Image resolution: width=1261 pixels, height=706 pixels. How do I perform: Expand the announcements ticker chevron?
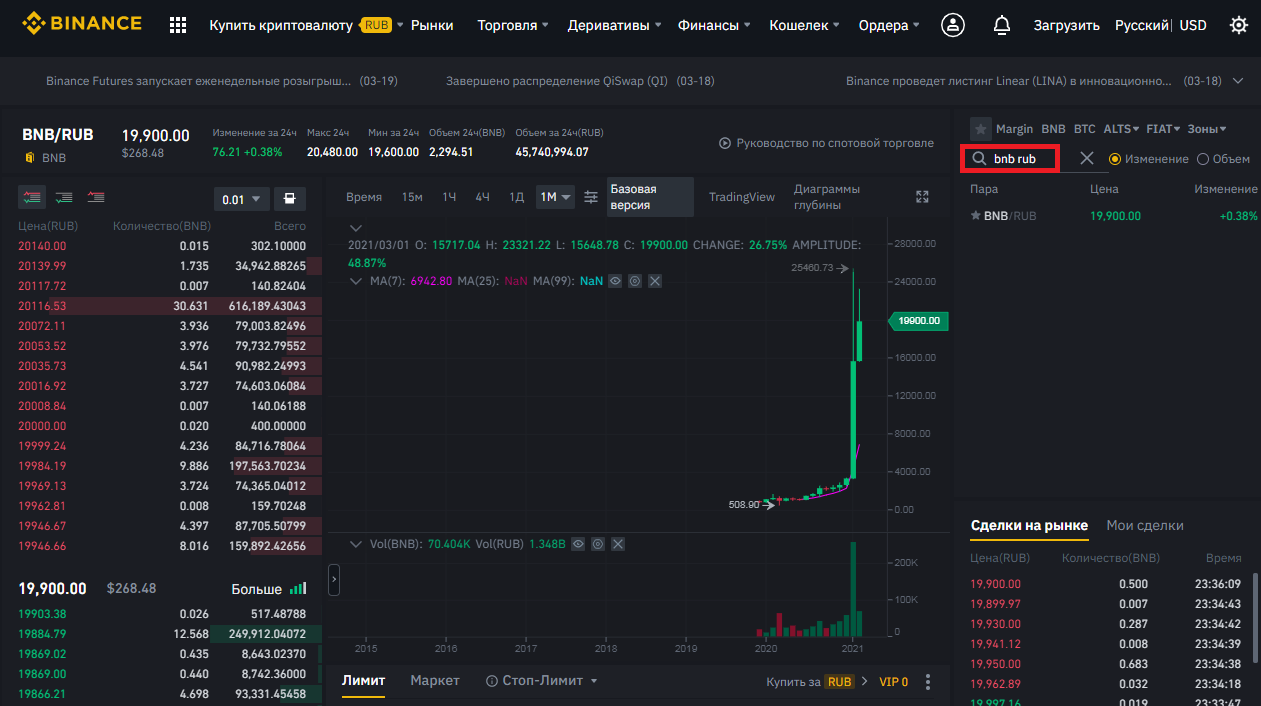point(1239,81)
